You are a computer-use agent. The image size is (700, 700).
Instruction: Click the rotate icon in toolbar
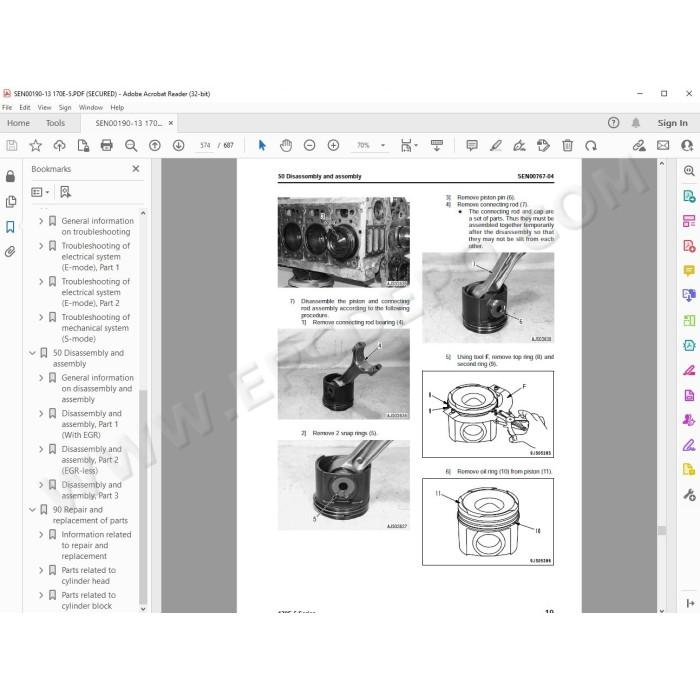[x=591, y=146]
